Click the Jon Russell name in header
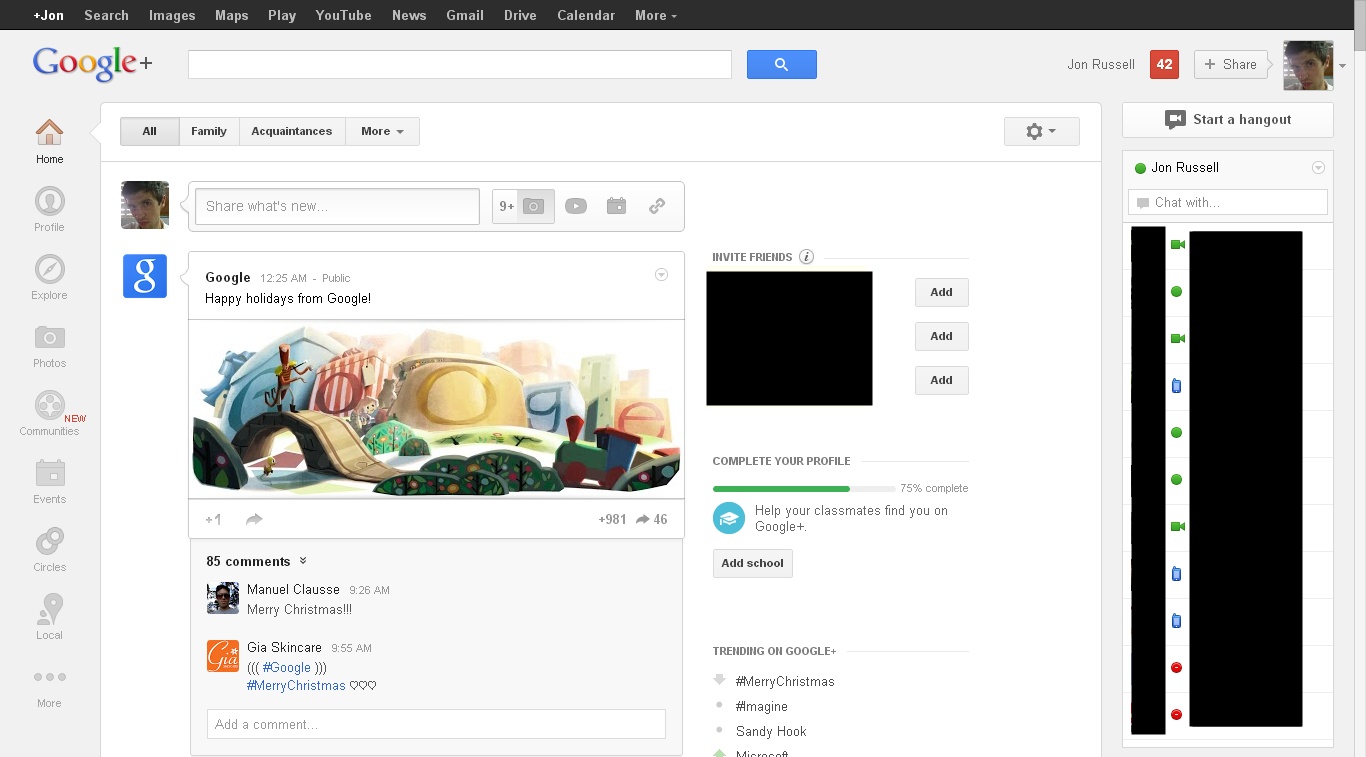Screen dimensions: 1366x757 coord(1101,64)
